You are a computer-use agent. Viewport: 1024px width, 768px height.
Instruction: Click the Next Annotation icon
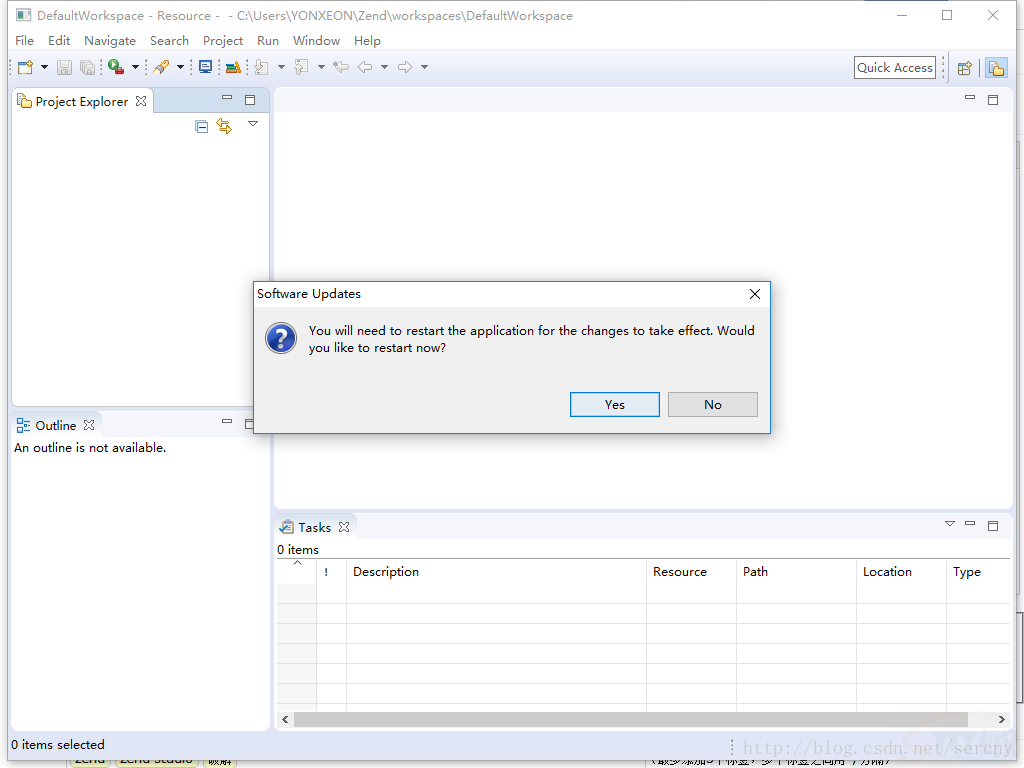[261, 67]
